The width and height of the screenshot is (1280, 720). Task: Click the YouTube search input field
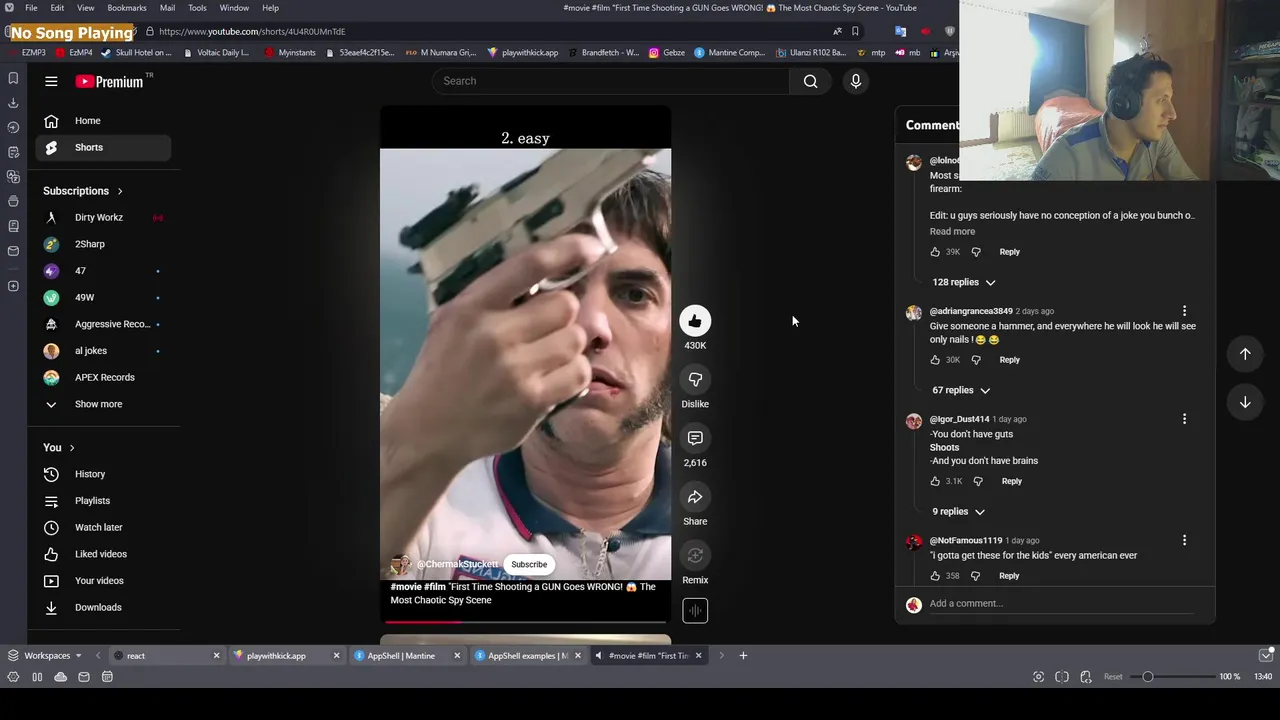point(611,81)
